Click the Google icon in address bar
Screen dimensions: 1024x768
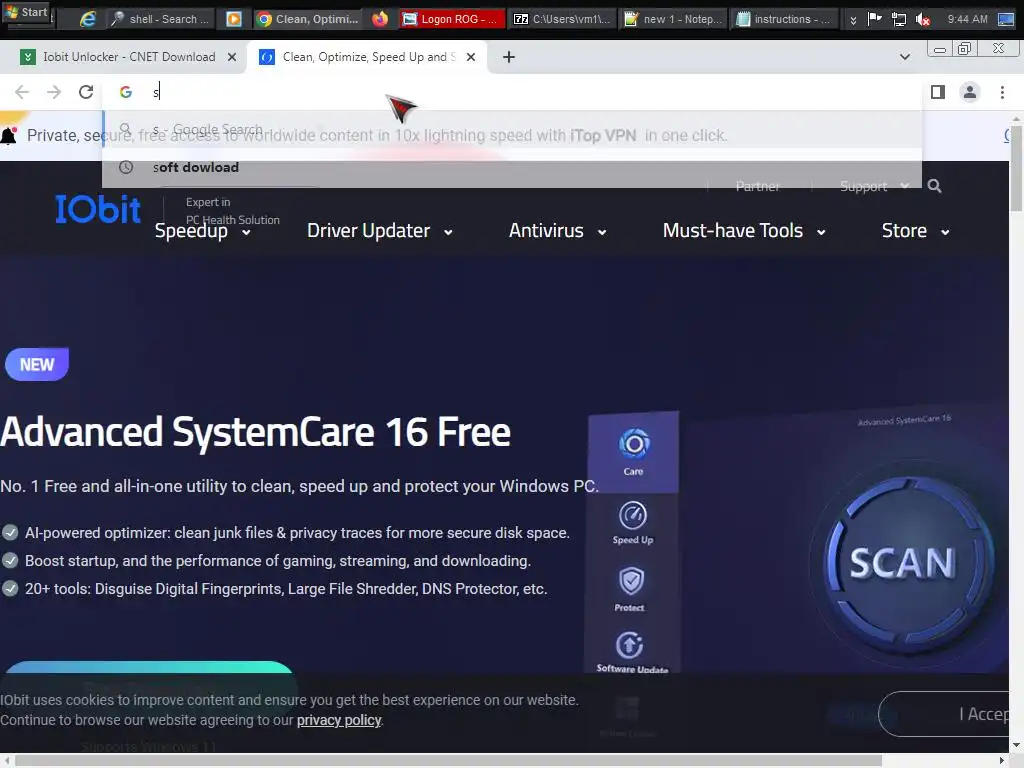126,92
